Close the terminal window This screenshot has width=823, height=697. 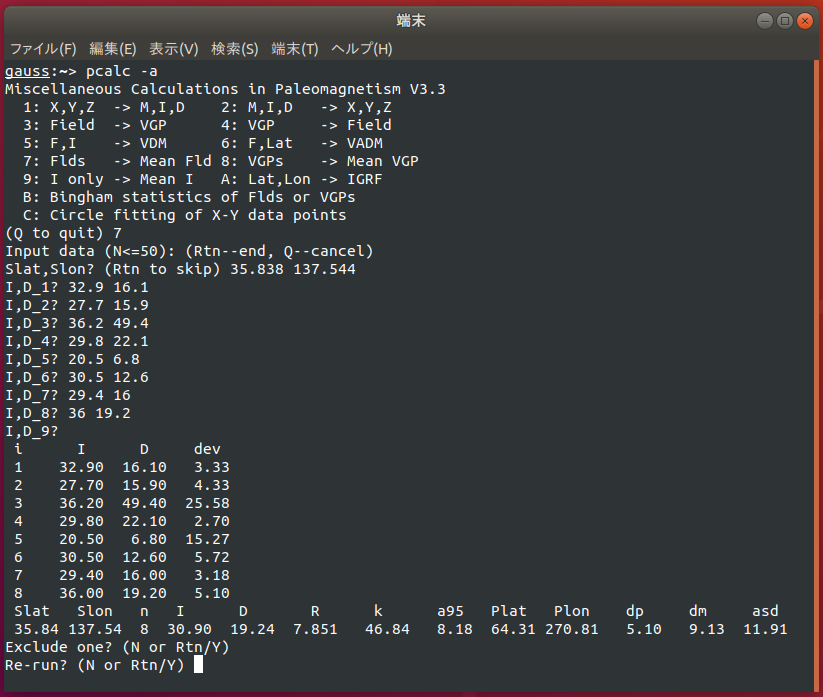point(805,21)
